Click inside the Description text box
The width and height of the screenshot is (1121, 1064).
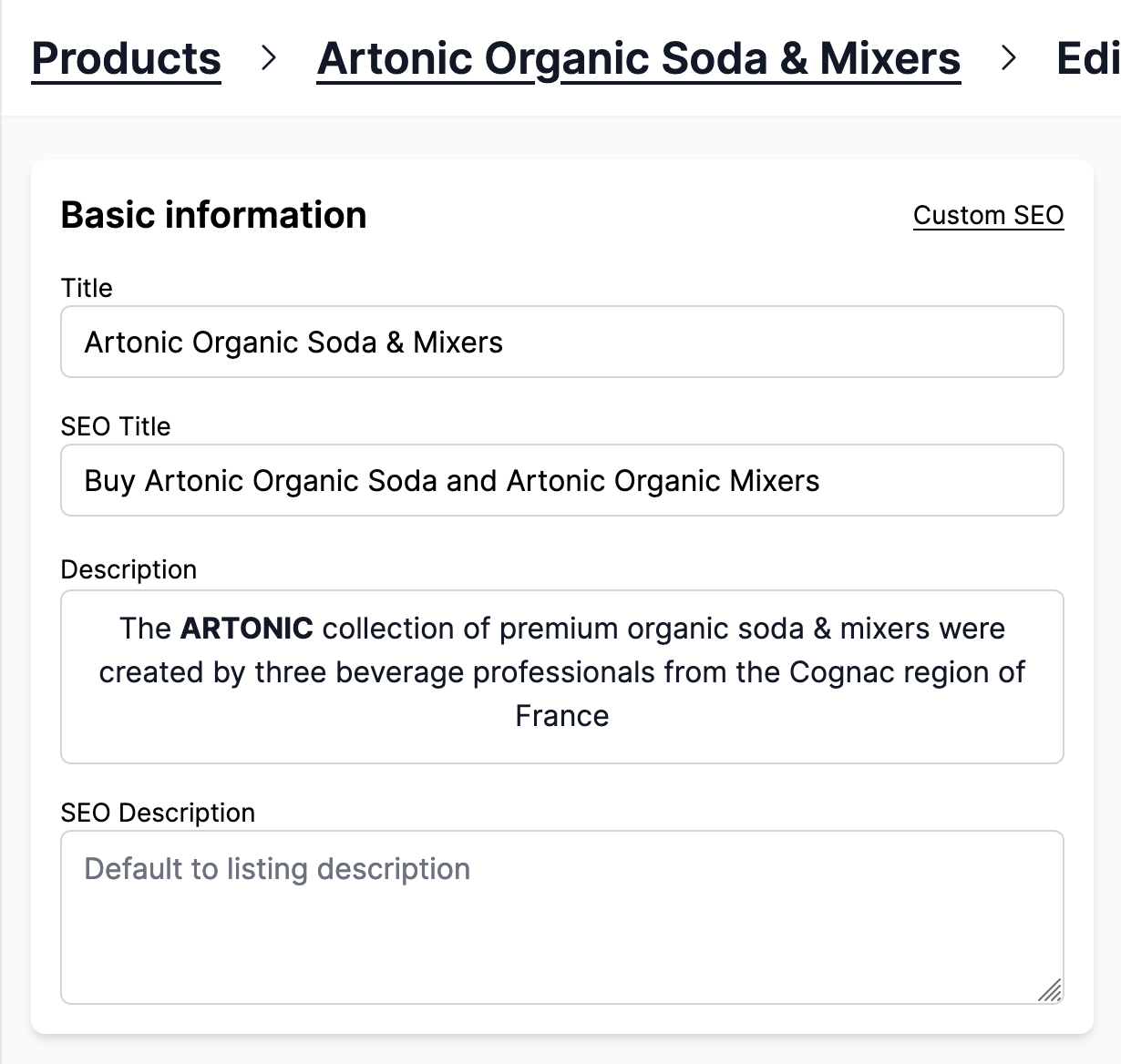pyautogui.click(x=561, y=674)
